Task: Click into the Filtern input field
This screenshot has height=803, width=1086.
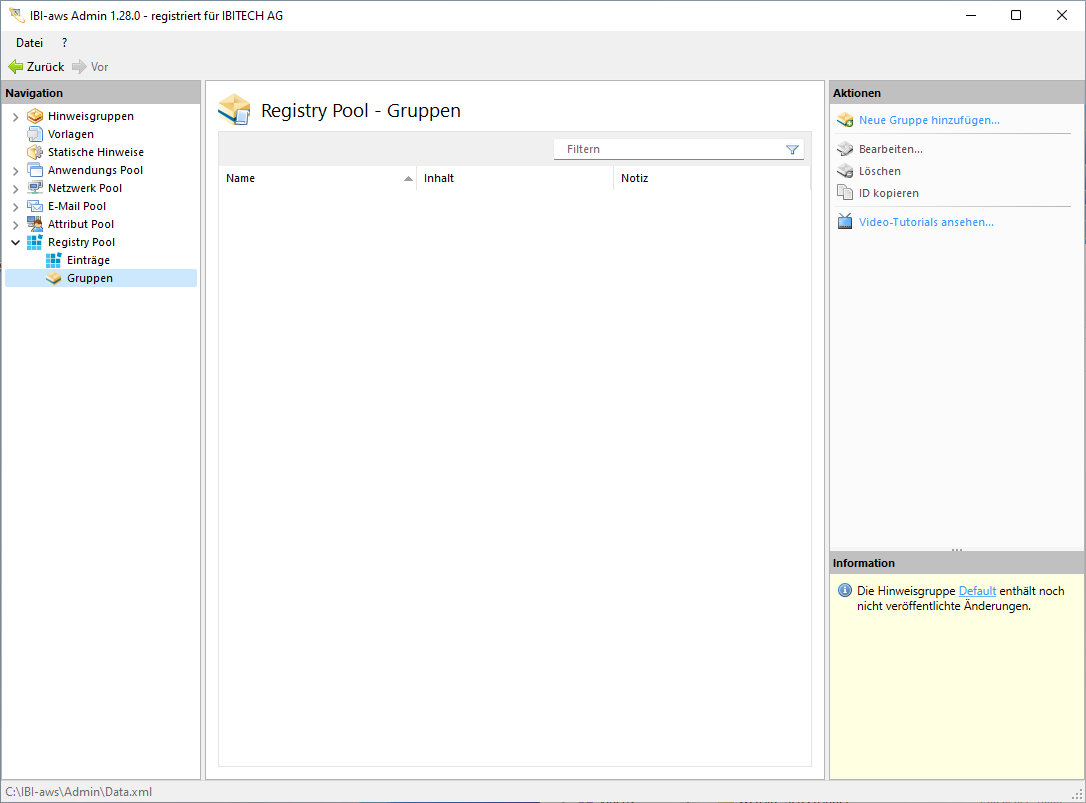Action: (x=670, y=149)
